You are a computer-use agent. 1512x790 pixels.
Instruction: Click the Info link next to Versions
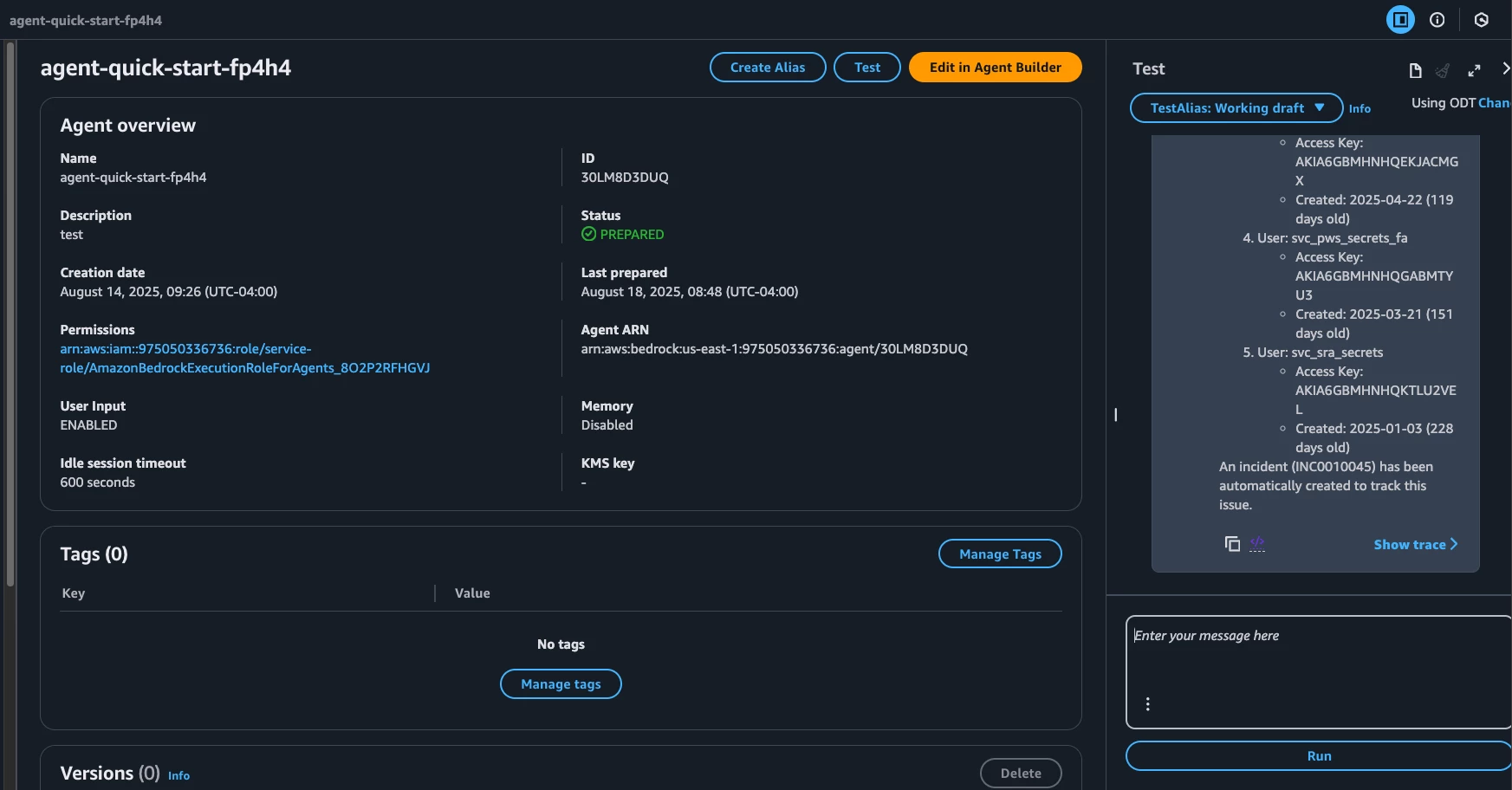click(x=178, y=776)
